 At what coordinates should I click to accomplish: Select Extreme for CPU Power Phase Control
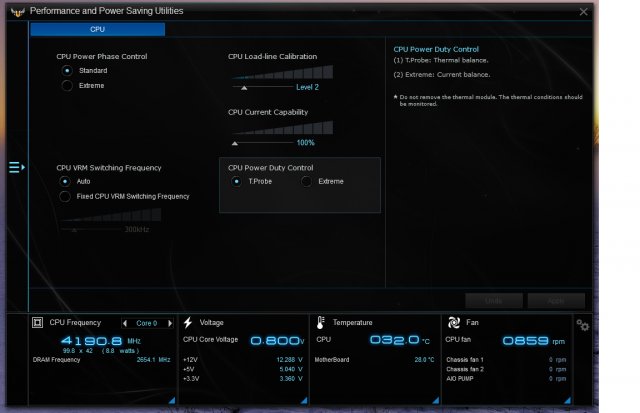coord(68,86)
